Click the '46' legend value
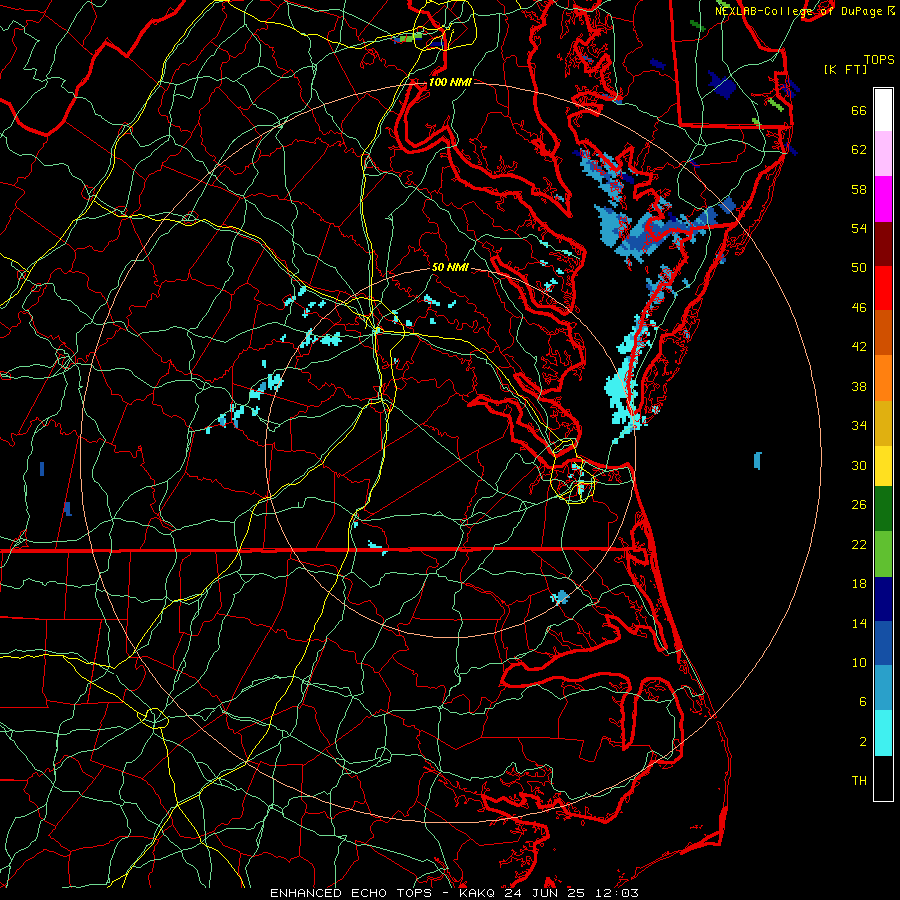The width and height of the screenshot is (900, 900). (x=859, y=308)
